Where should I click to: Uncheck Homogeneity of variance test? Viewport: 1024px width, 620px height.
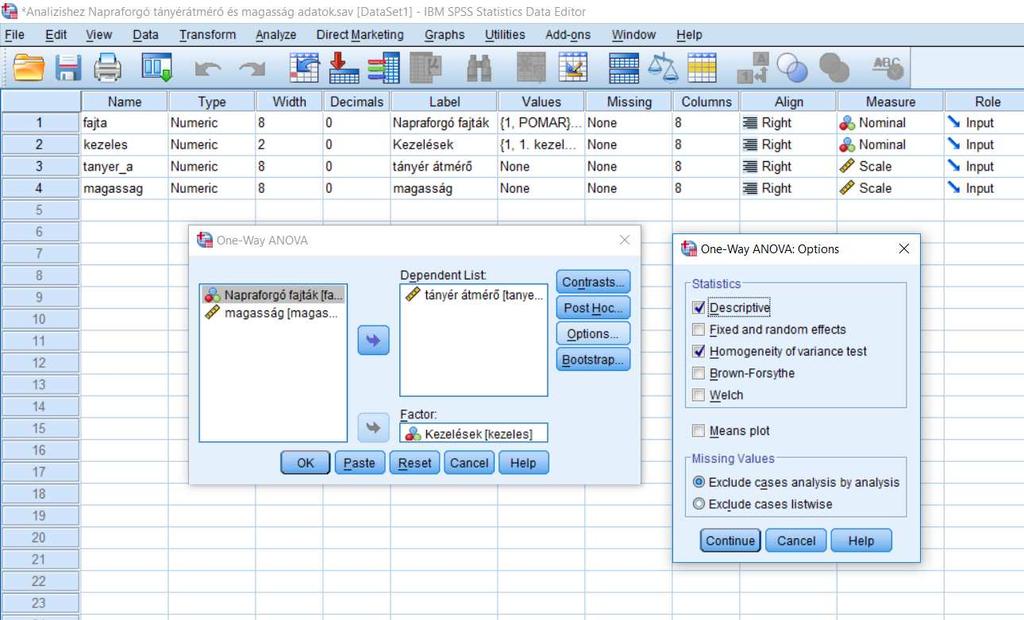pyautogui.click(x=699, y=351)
